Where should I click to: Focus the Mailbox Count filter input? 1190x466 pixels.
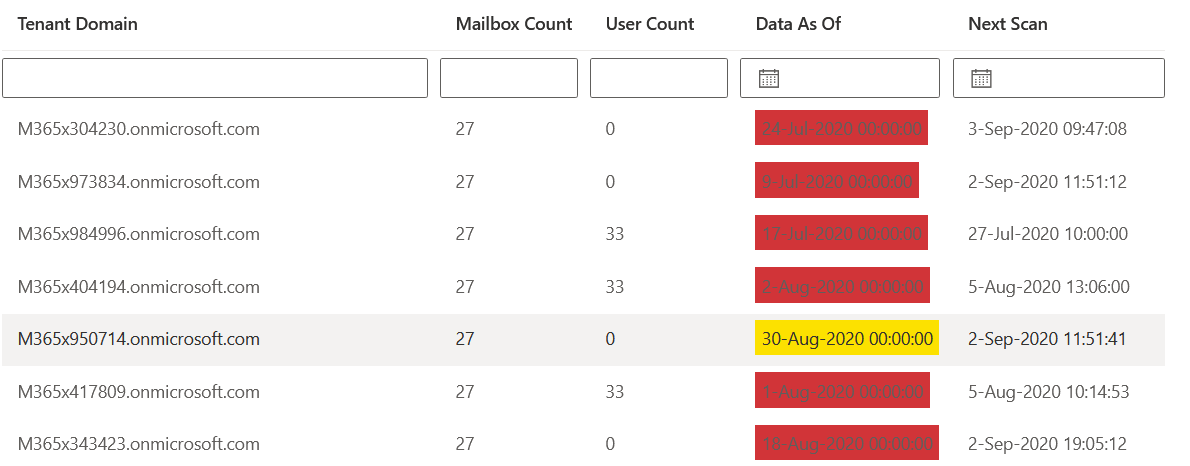click(x=509, y=78)
